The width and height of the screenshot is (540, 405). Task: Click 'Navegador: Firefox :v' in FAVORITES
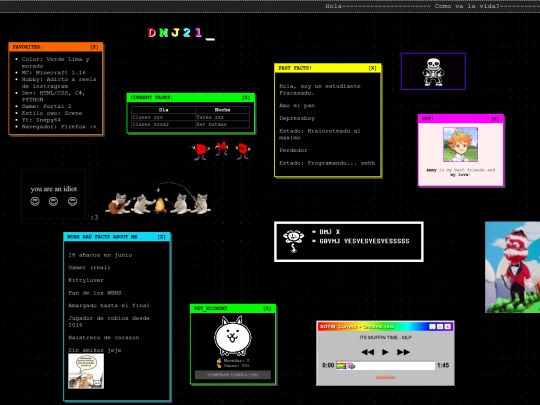click(x=59, y=127)
